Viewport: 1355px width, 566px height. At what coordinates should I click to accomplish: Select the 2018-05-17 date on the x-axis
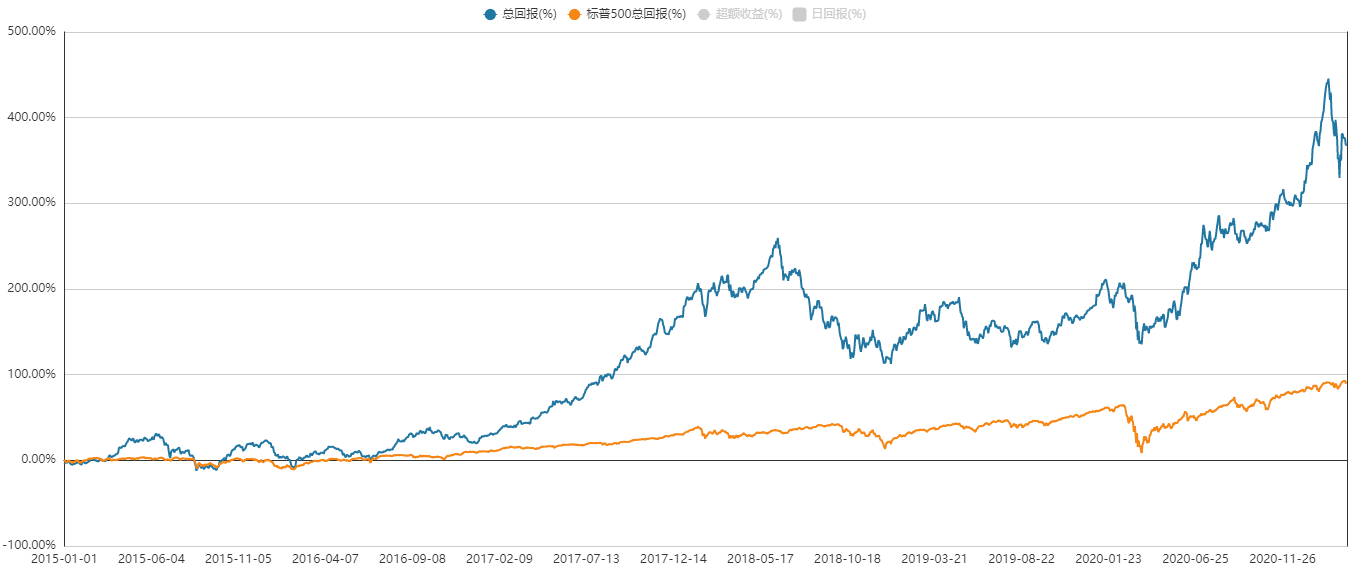click(x=760, y=557)
